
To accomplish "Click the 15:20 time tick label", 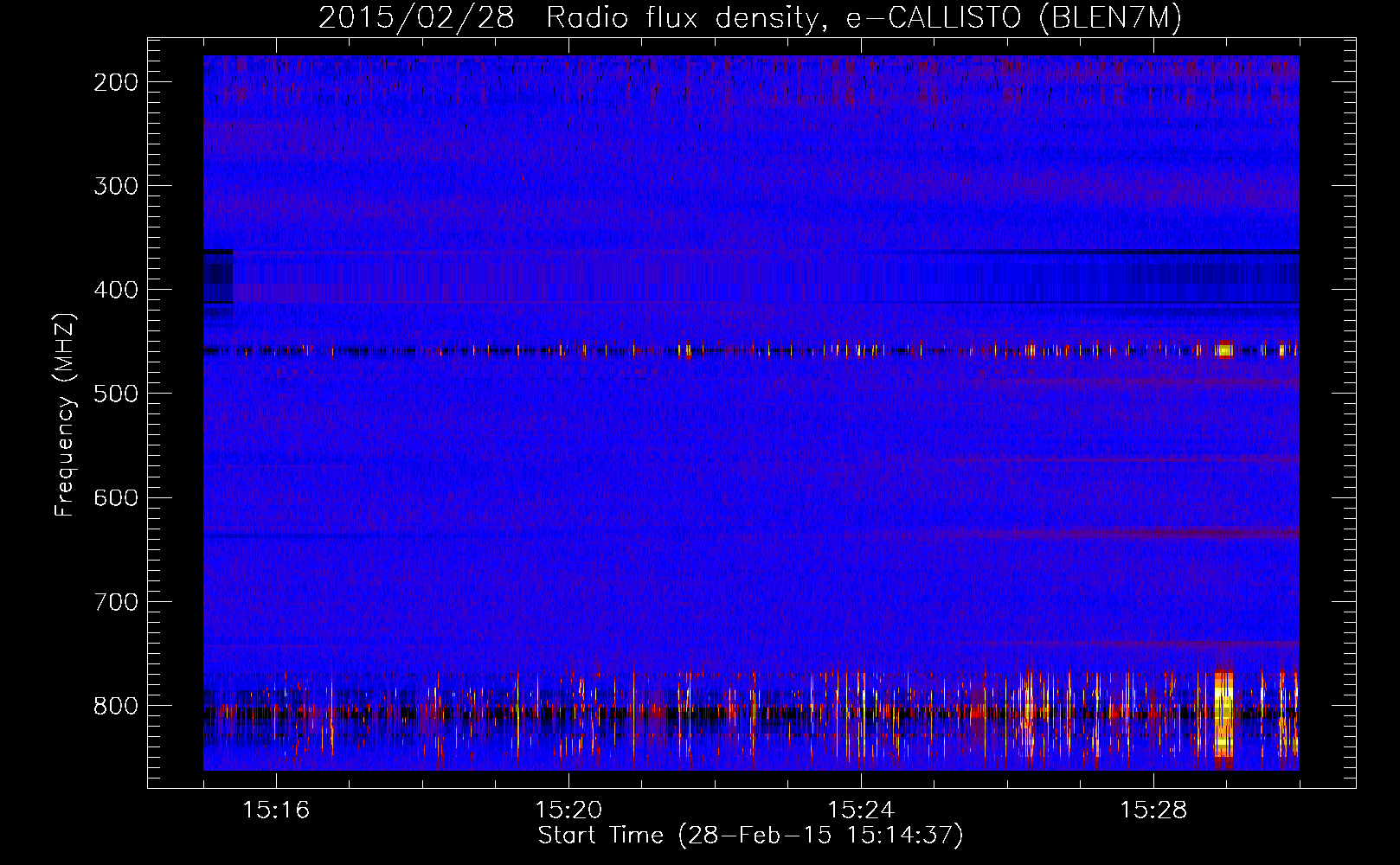I will (x=568, y=811).
